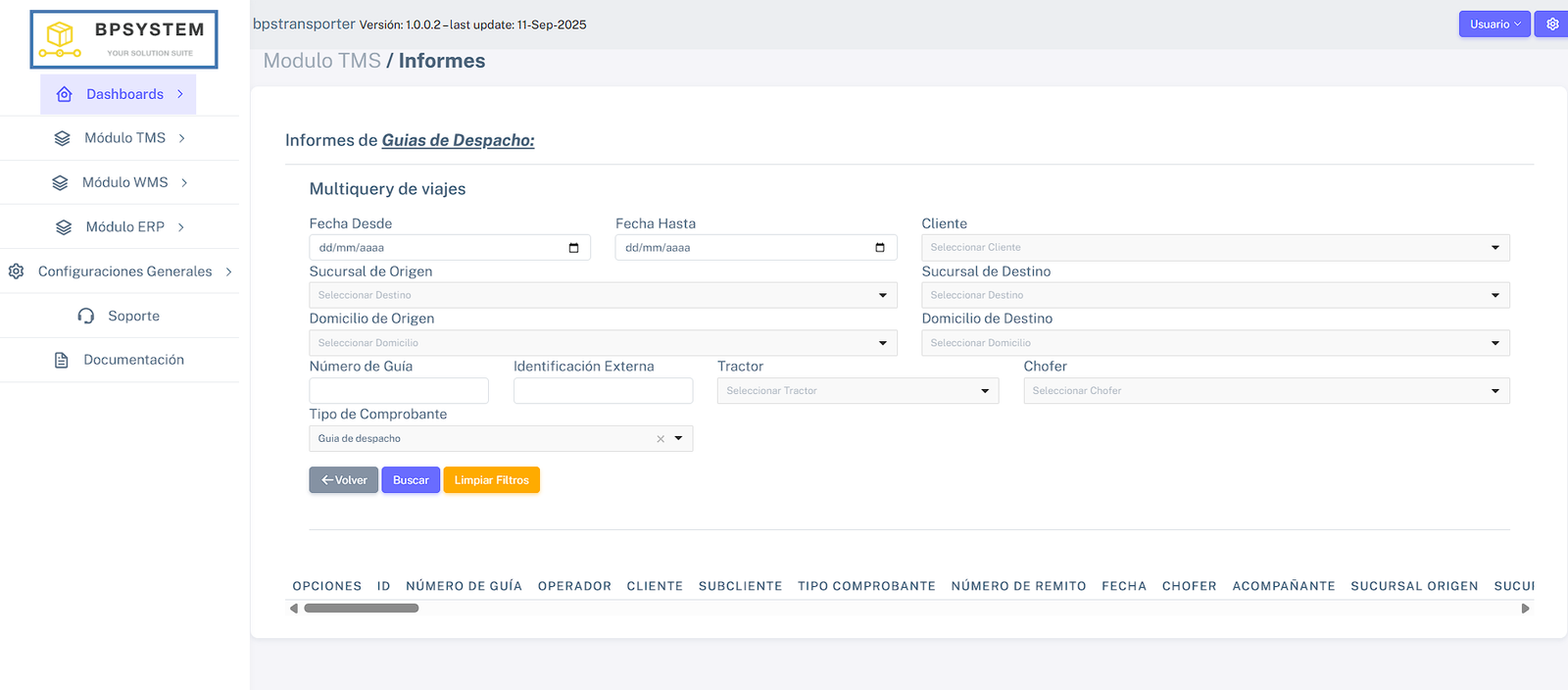This screenshot has width=1568, height=690.
Task: Clear the Guia de despacho selection
Action: (x=661, y=439)
